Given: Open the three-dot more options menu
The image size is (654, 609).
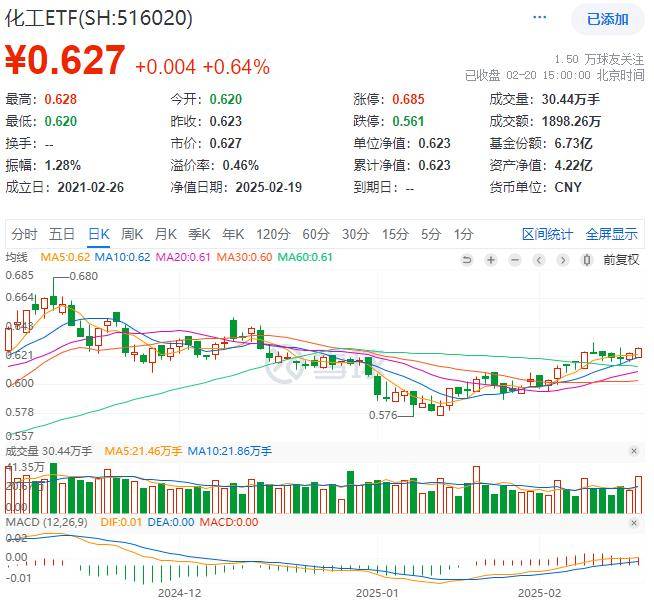Looking at the screenshot, I should [541, 18].
